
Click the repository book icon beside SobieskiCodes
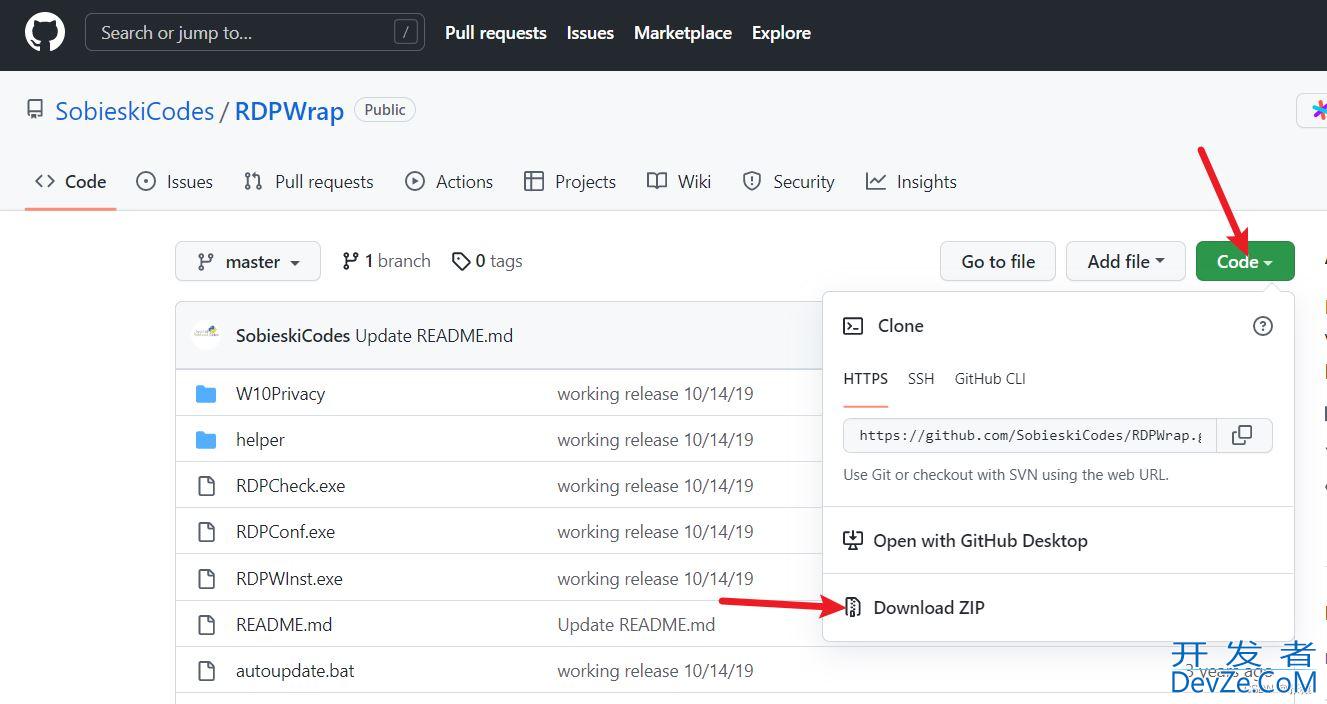[35, 109]
